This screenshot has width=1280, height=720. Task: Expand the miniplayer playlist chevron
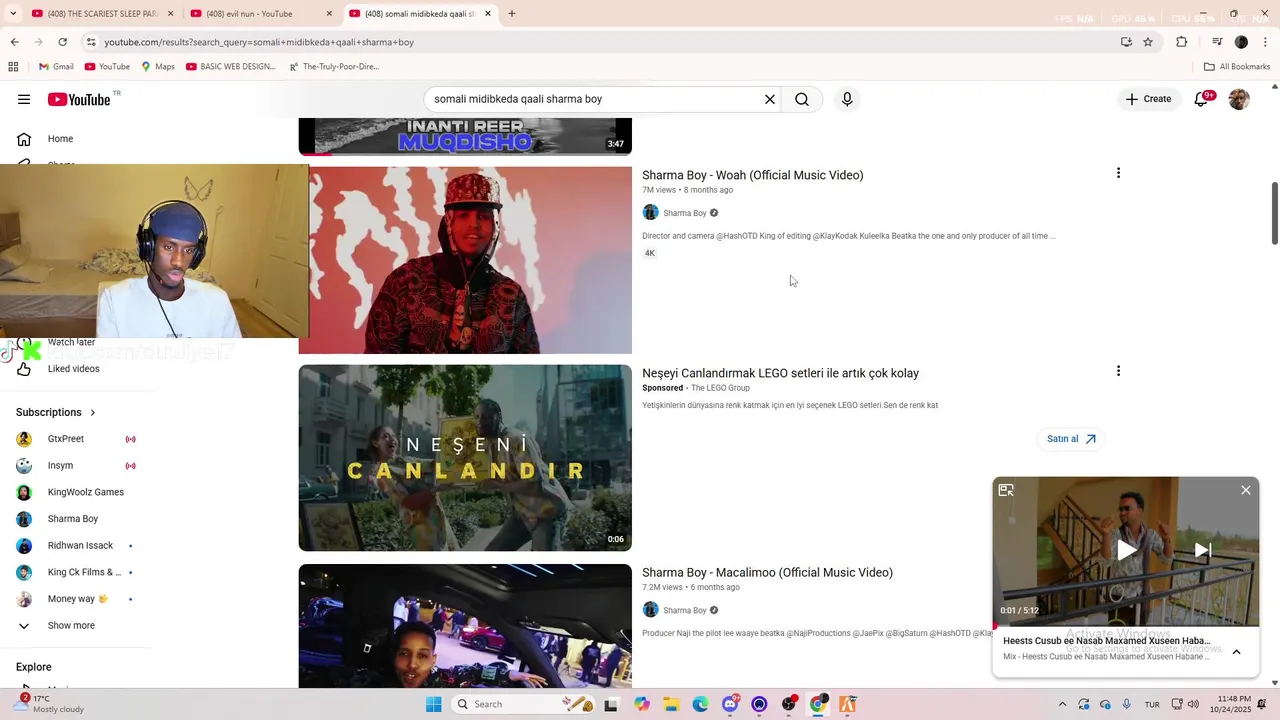(1236, 652)
